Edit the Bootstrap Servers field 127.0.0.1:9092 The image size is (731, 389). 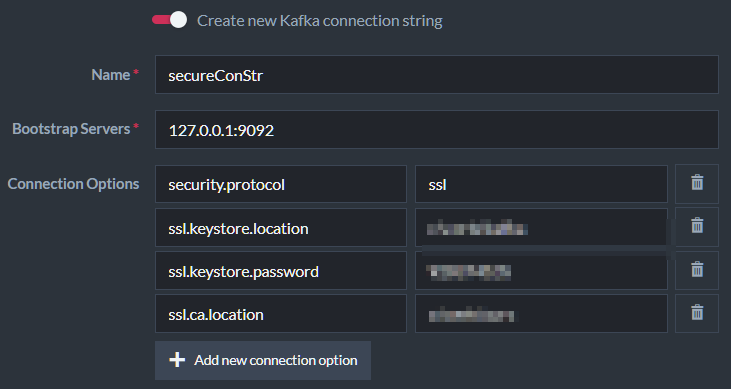(x=437, y=130)
